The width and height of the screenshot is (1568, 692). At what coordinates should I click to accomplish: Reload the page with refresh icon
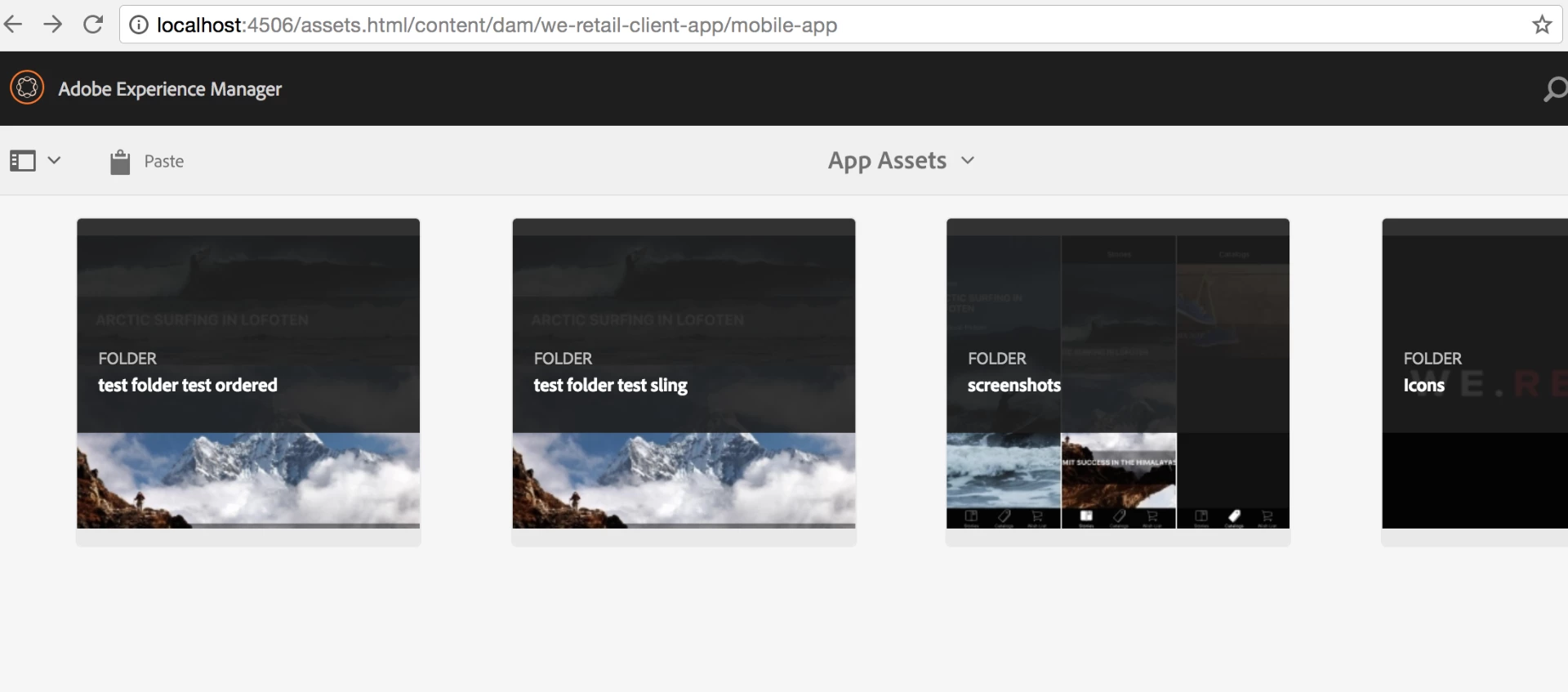[x=93, y=25]
